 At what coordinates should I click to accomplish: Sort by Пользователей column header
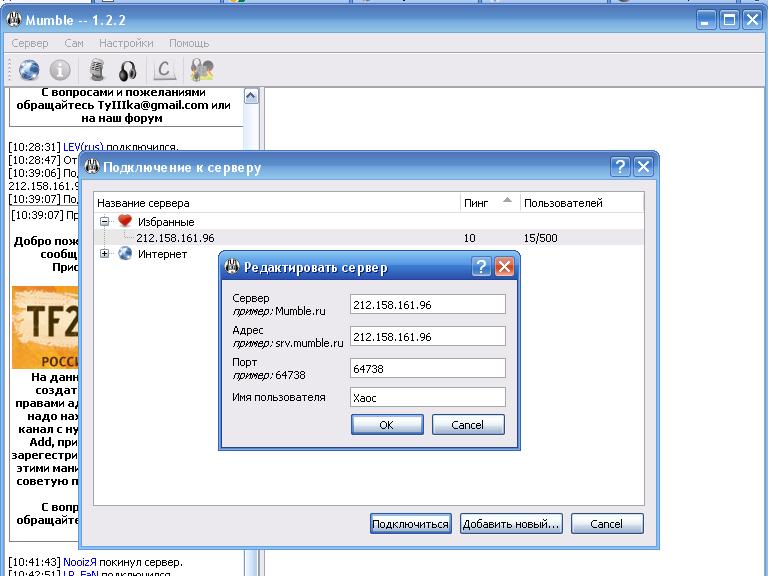[x=581, y=203]
